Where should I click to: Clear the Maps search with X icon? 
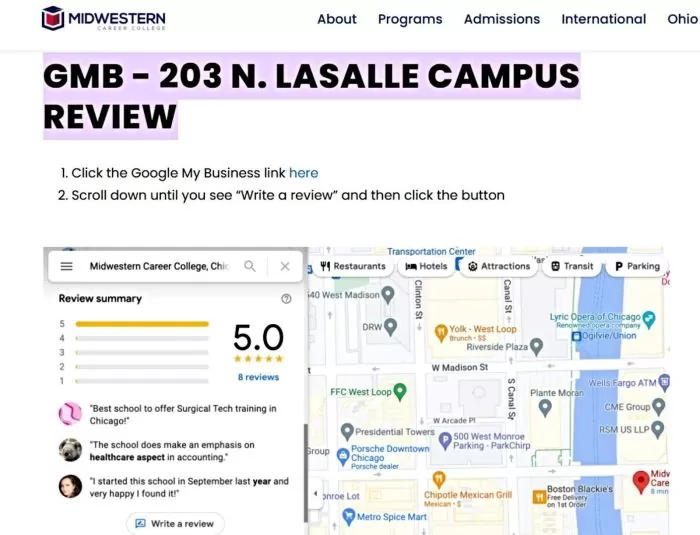[285, 267]
